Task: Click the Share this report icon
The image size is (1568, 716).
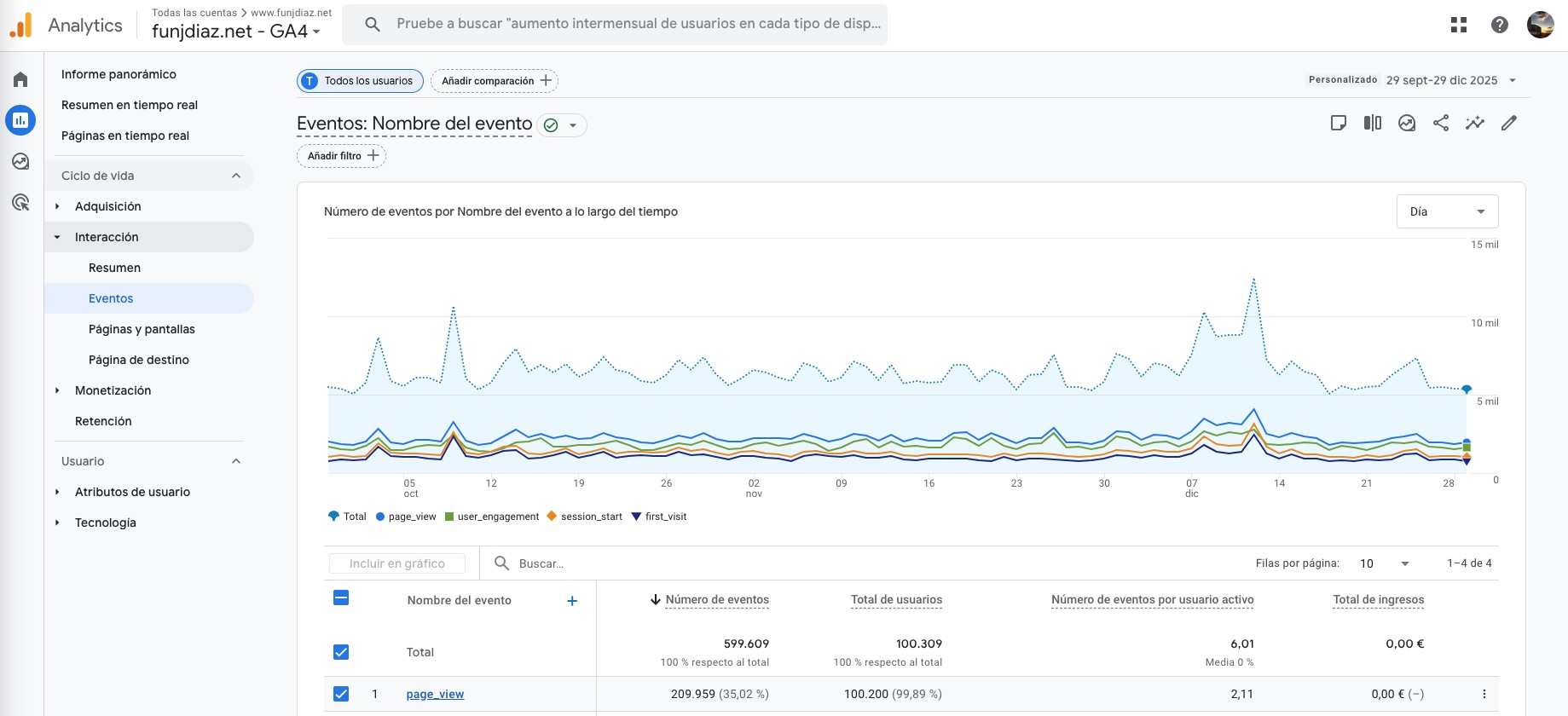Action: click(x=1441, y=123)
